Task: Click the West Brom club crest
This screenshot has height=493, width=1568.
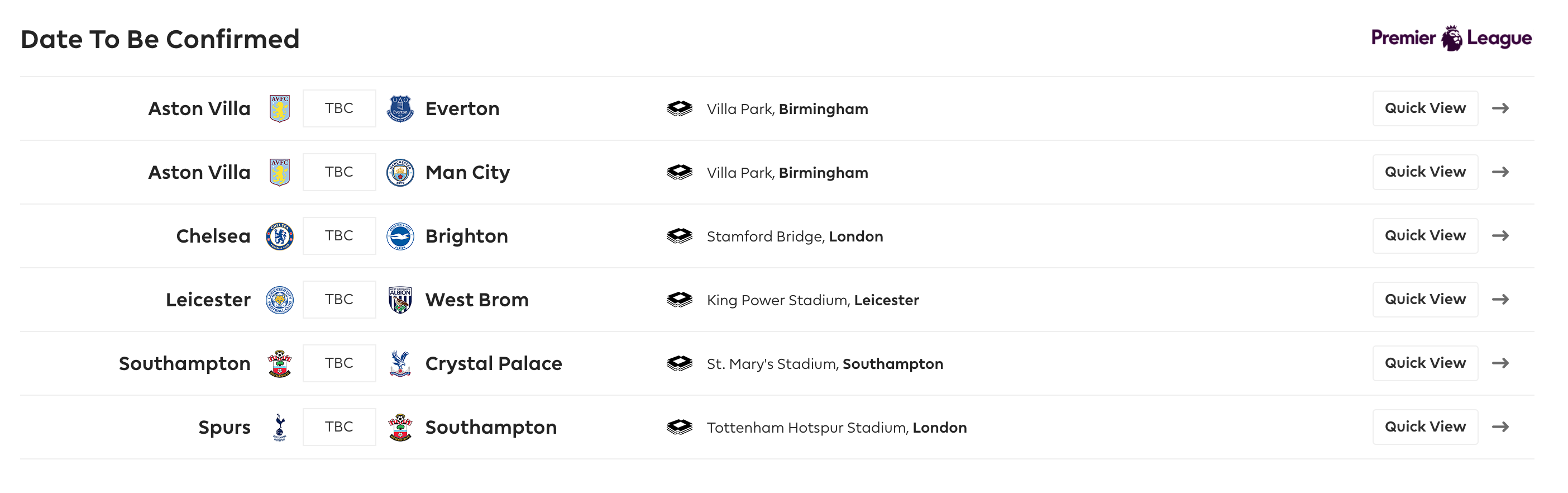Action: [400, 300]
